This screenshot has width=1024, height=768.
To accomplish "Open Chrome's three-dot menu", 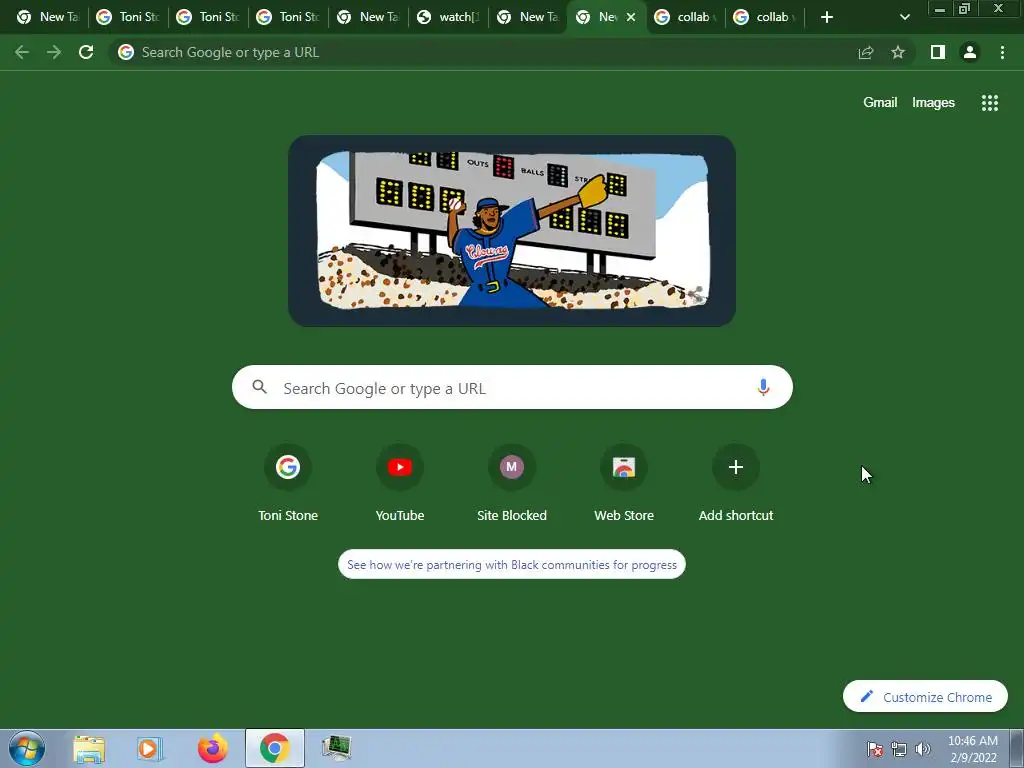I will [1002, 52].
